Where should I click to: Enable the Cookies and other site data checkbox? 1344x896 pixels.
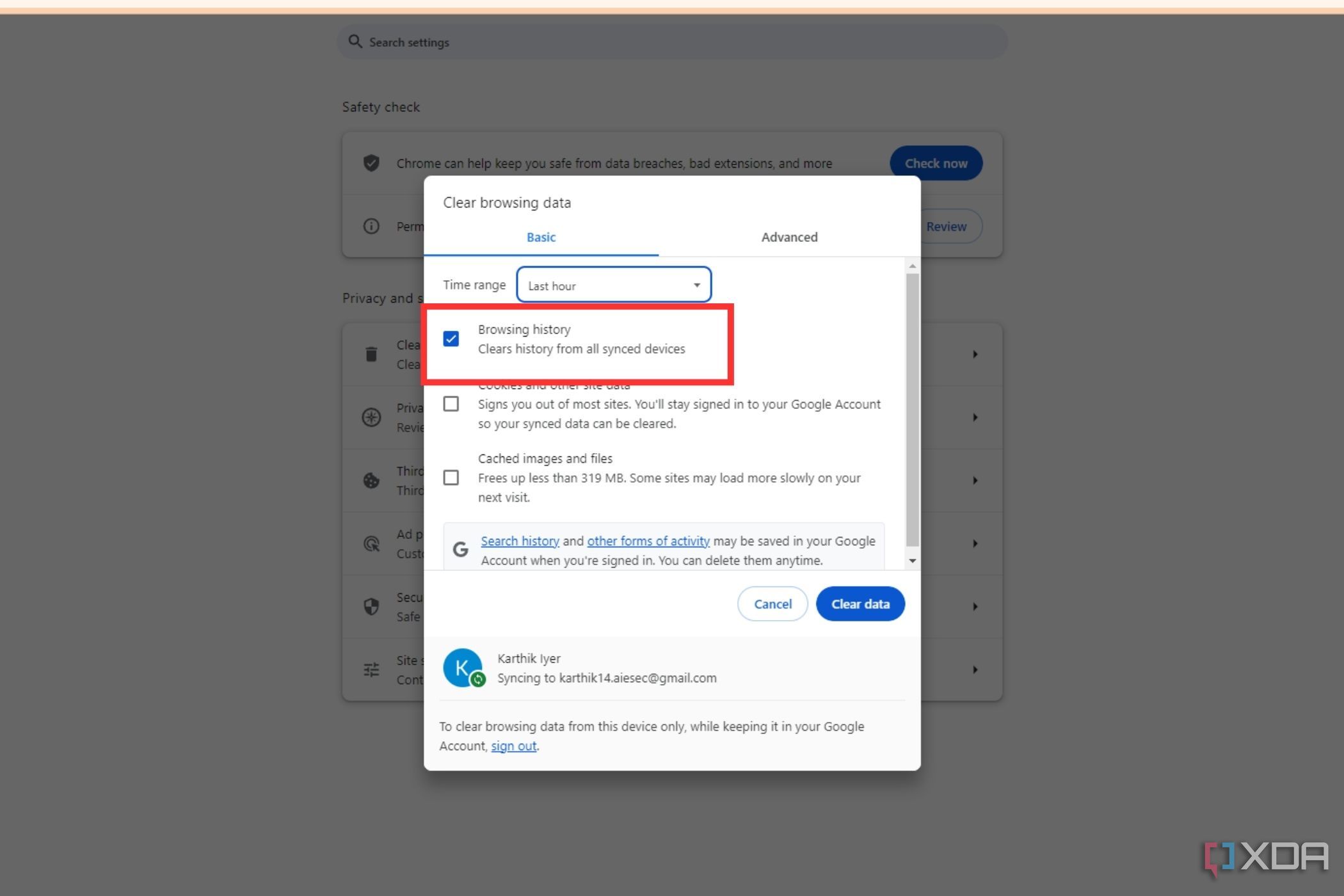point(450,403)
